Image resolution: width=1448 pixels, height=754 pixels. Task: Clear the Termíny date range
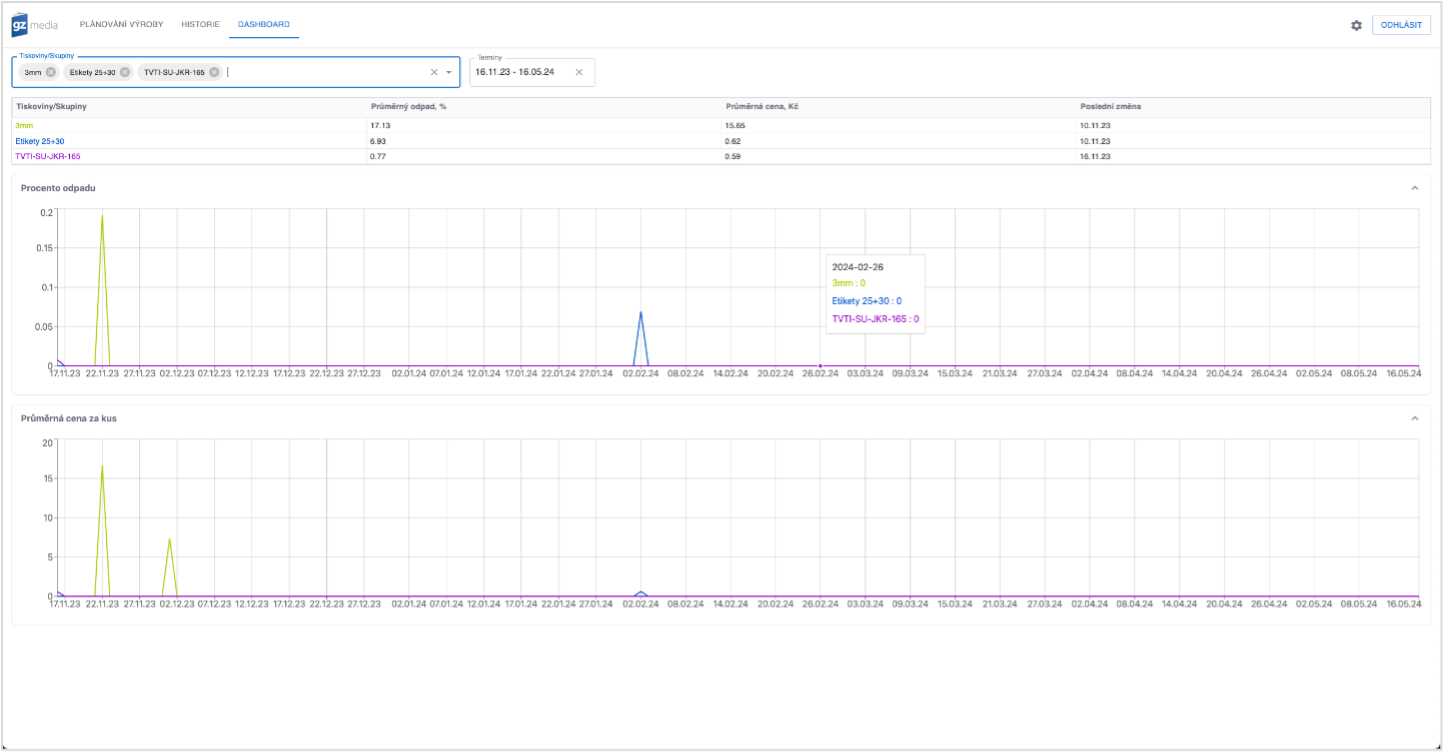click(x=579, y=72)
